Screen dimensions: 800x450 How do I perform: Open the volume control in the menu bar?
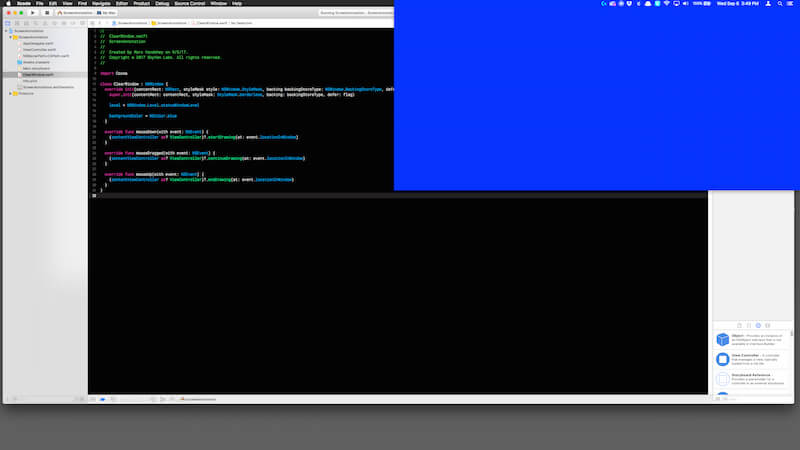tap(685, 4)
